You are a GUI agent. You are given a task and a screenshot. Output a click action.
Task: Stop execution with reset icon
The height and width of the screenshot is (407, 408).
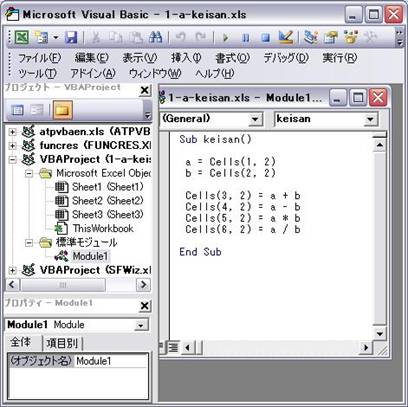coord(265,38)
